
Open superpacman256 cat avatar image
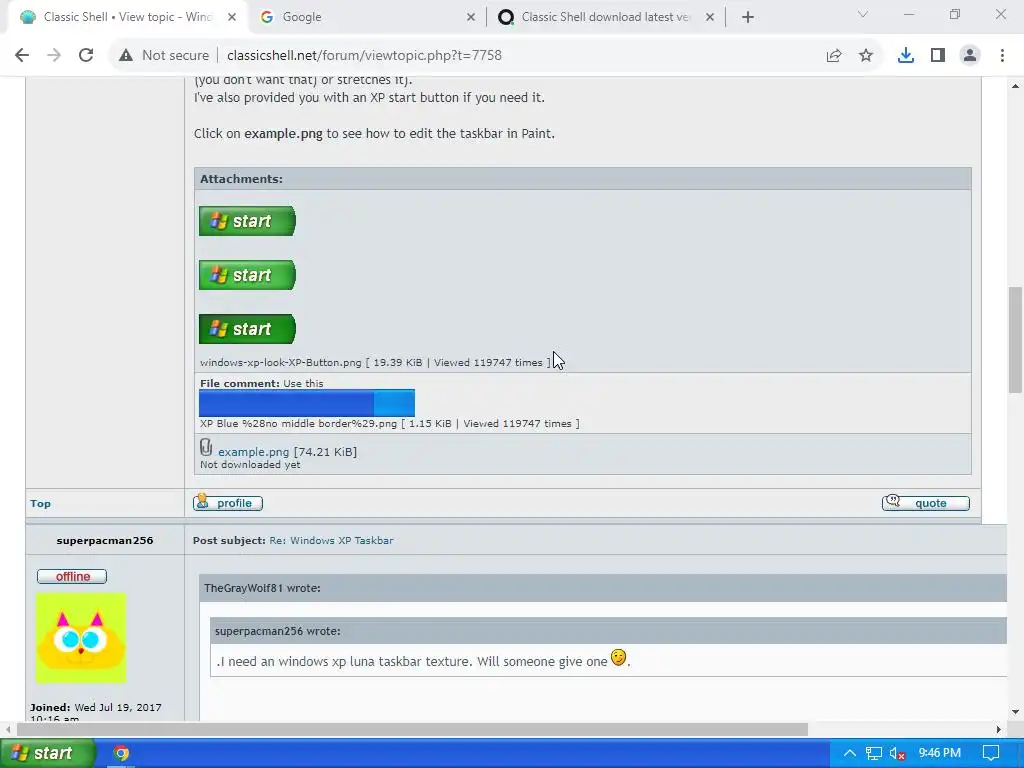tap(81, 638)
